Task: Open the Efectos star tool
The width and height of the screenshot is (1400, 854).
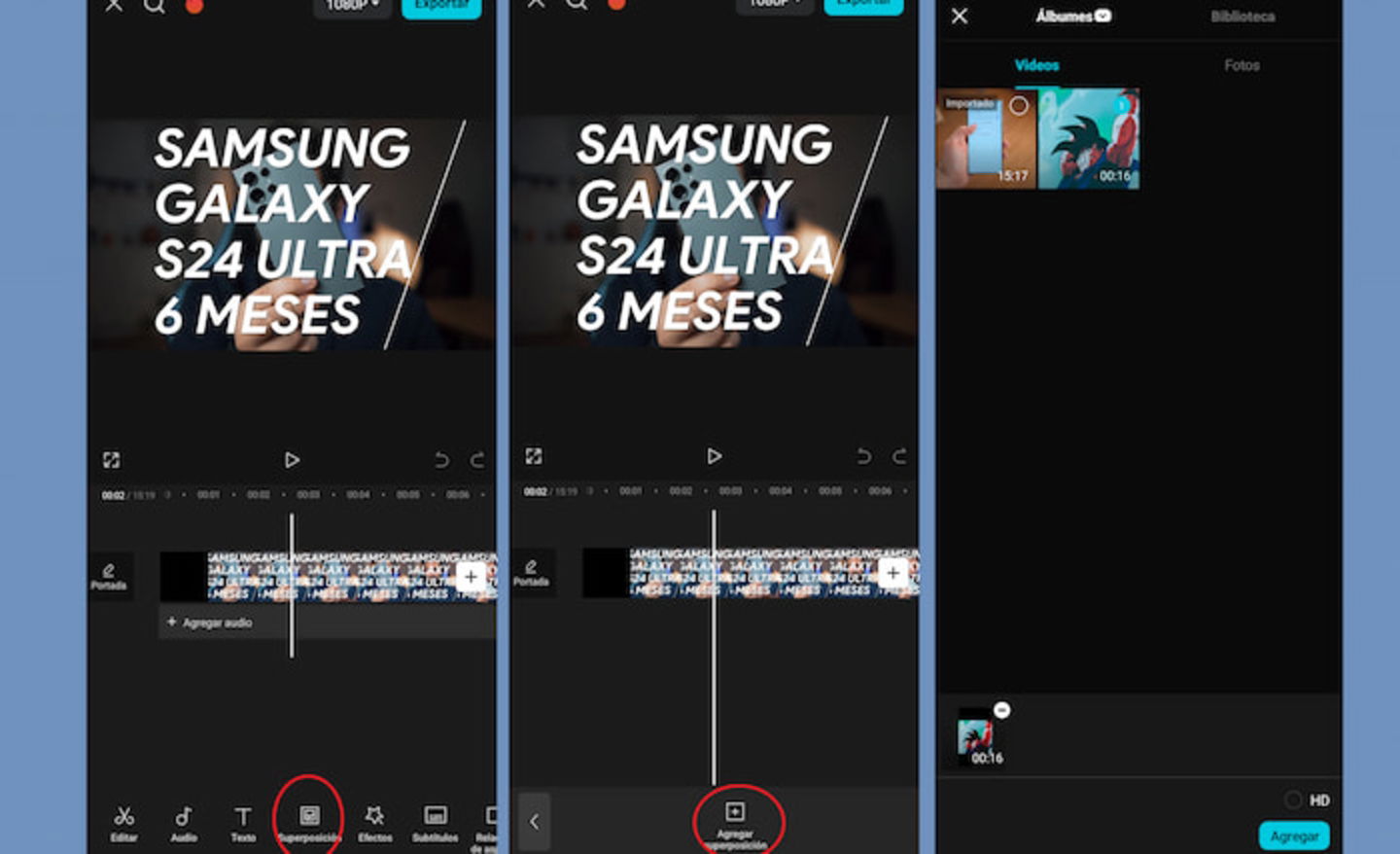Action: click(x=374, y=823)
